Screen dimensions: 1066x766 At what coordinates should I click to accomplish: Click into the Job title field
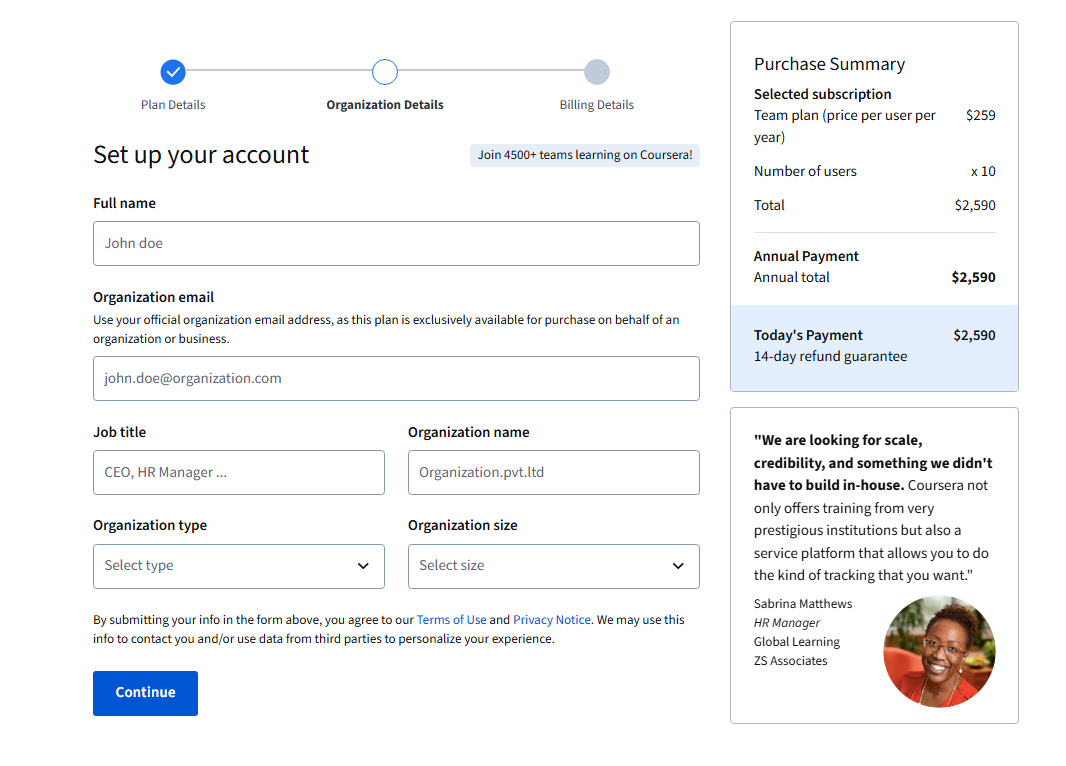(x=238, y=472)
